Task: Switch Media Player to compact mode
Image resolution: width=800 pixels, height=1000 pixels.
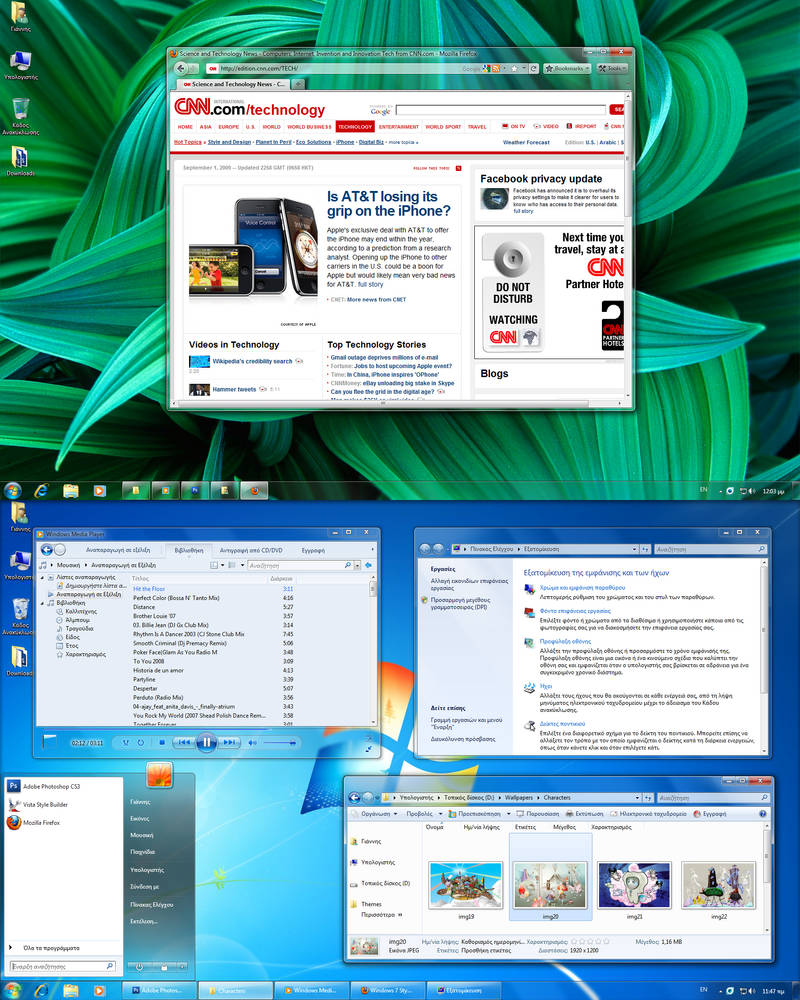Action: [369, 749]
